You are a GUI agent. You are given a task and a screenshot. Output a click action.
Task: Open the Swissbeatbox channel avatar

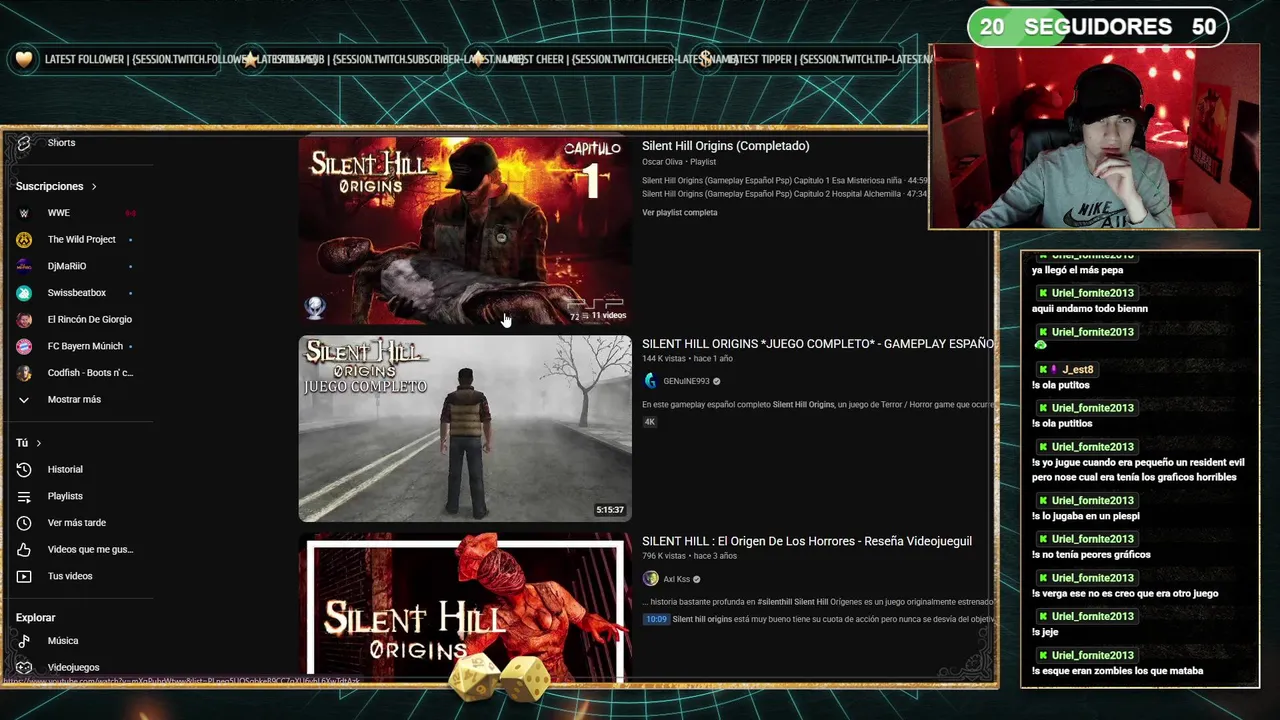point(24,293)
